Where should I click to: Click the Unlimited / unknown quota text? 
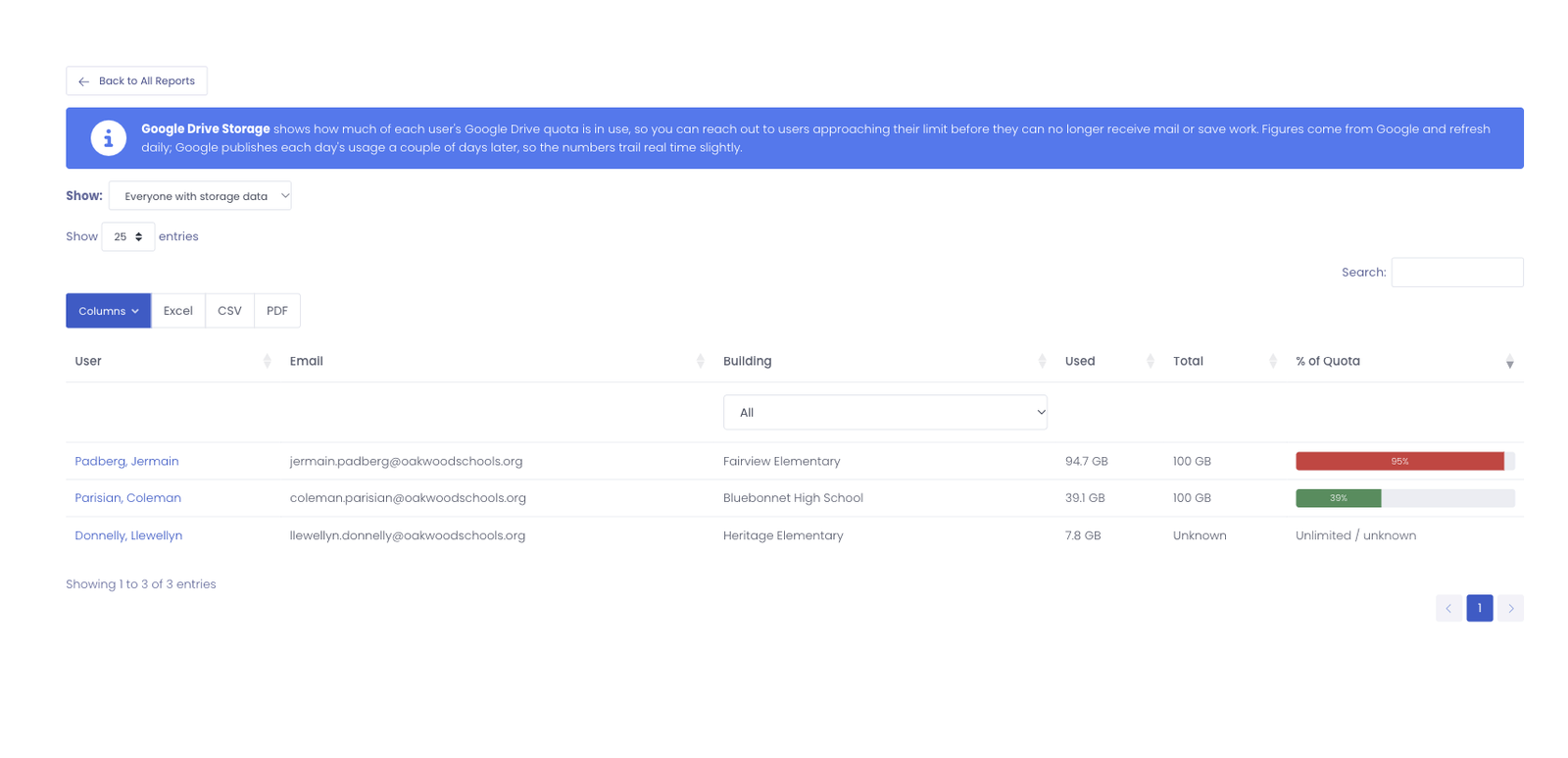[x=1355, y=535]
